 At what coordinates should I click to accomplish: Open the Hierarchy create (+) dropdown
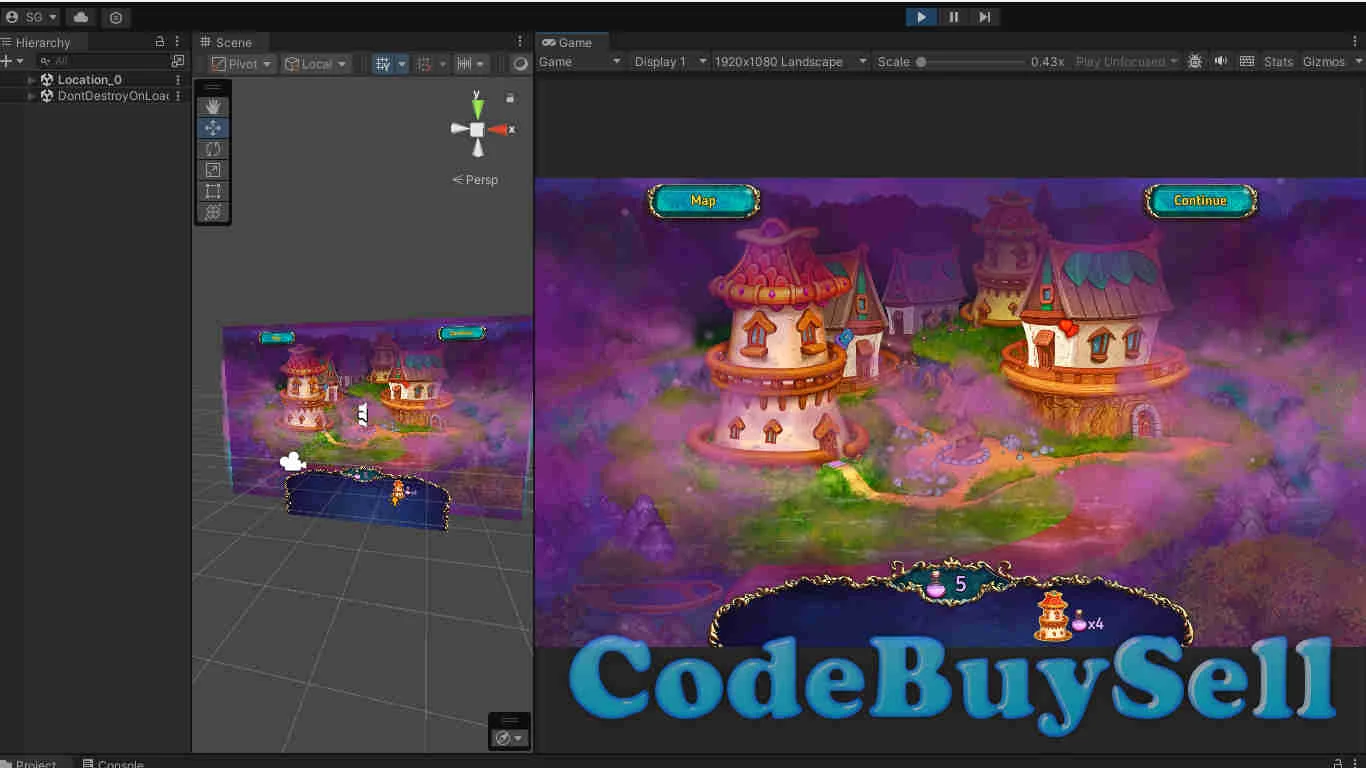(x=12, y=61)
